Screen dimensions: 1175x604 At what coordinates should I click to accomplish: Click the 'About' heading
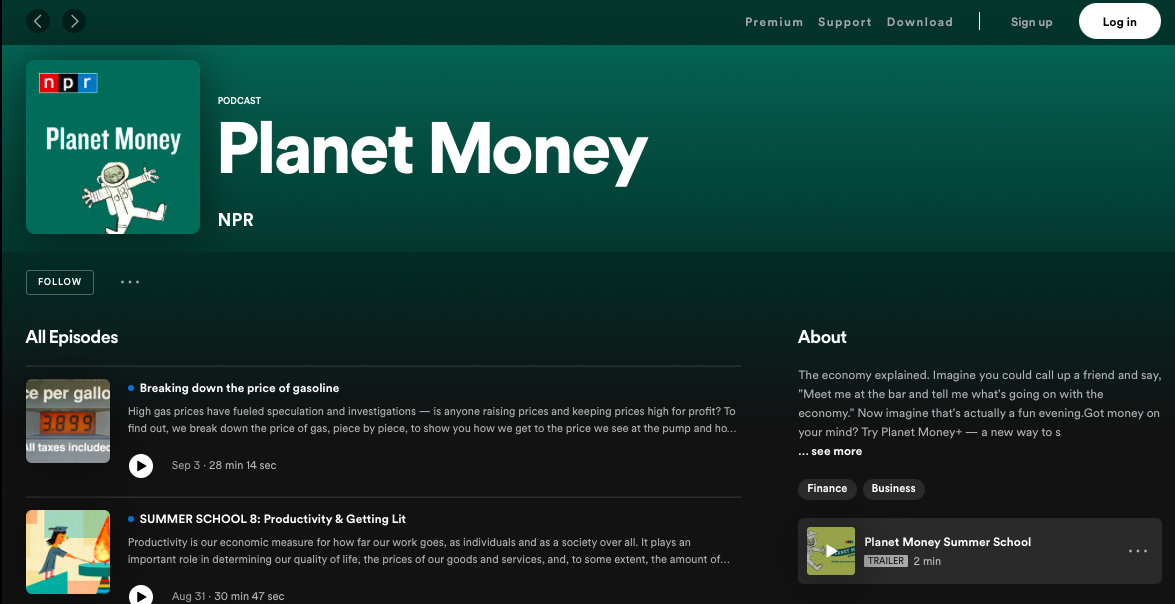822,337
